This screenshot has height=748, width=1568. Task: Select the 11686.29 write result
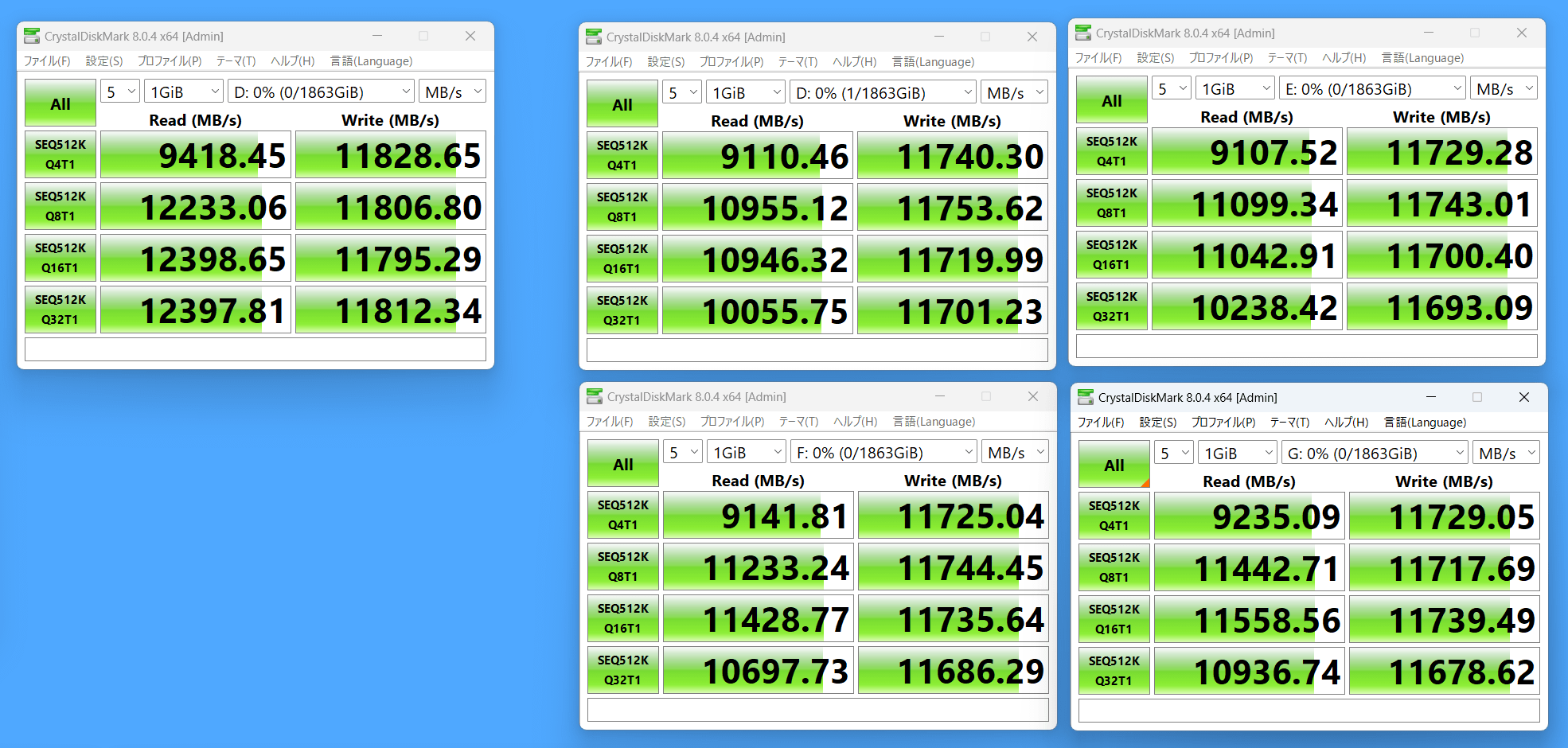click(954, 670)
